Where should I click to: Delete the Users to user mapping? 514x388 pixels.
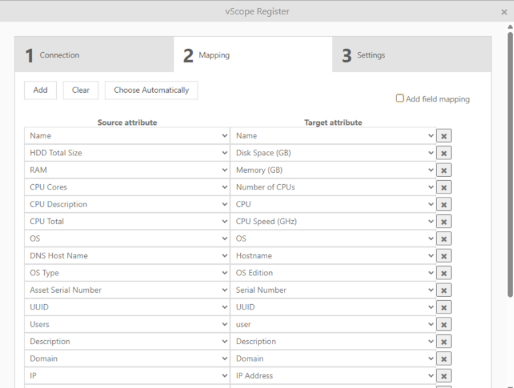click(x=444, y=325)
